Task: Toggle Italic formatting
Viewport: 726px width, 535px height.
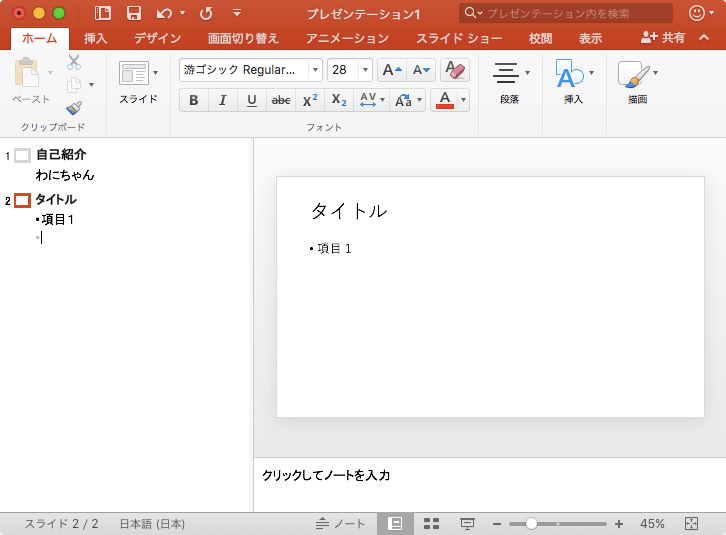Action: 222,100
